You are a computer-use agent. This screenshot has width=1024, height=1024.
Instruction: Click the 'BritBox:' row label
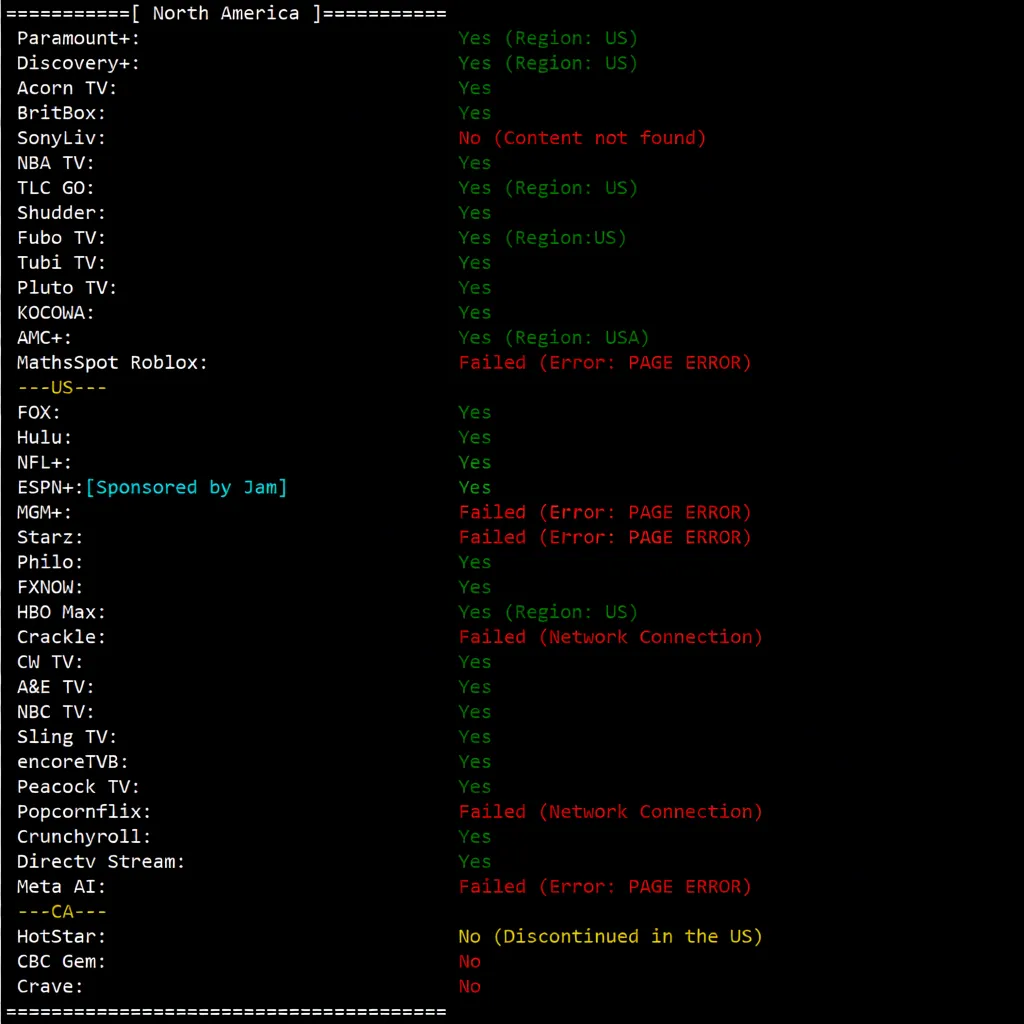[61, 113]
